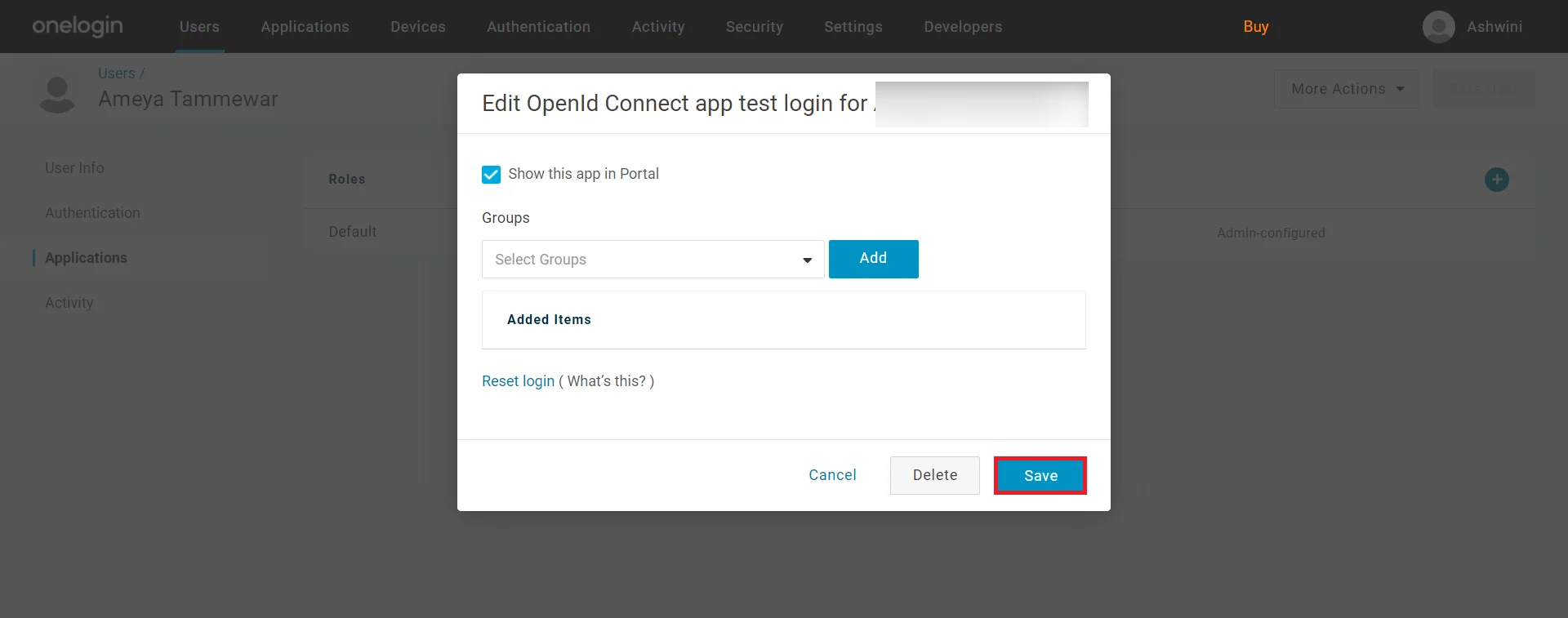This screenshot has height=618, width=1568.
Task: Open the Developers menu
Action: [x=963, y=27]
